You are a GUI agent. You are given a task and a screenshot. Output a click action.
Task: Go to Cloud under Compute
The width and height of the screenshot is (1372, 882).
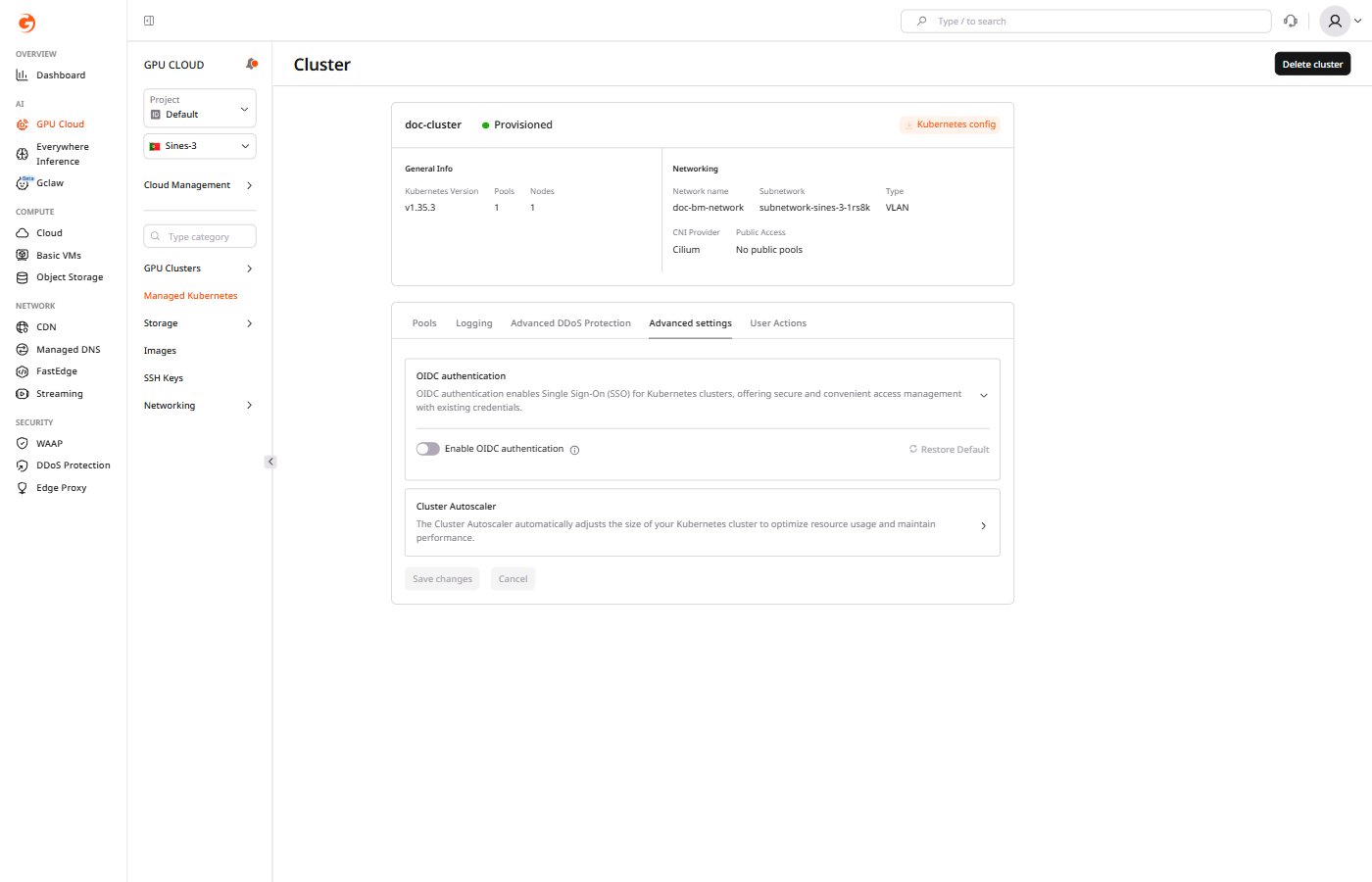click(x=49, y=233)
